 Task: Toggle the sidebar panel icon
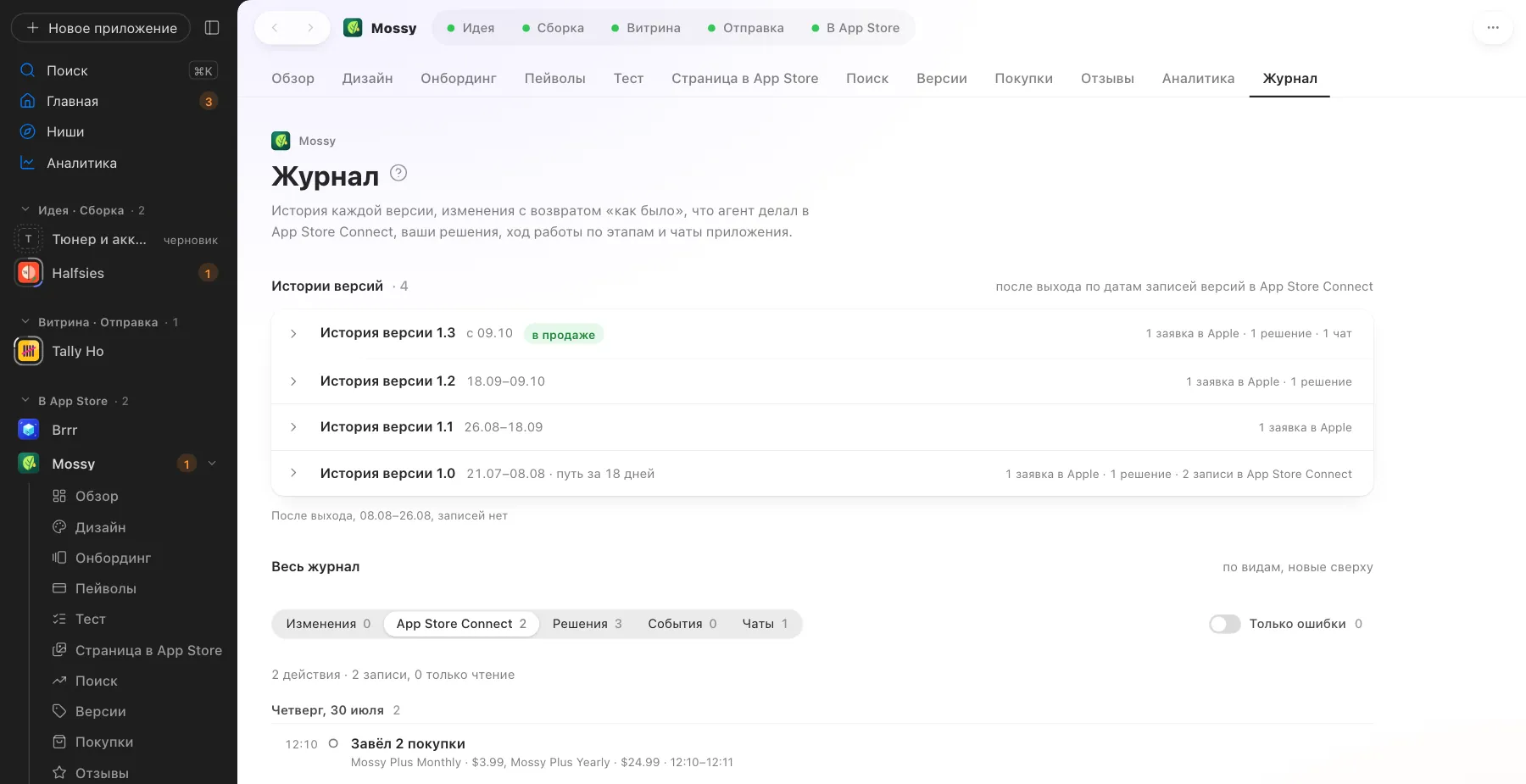click(212, 28)
